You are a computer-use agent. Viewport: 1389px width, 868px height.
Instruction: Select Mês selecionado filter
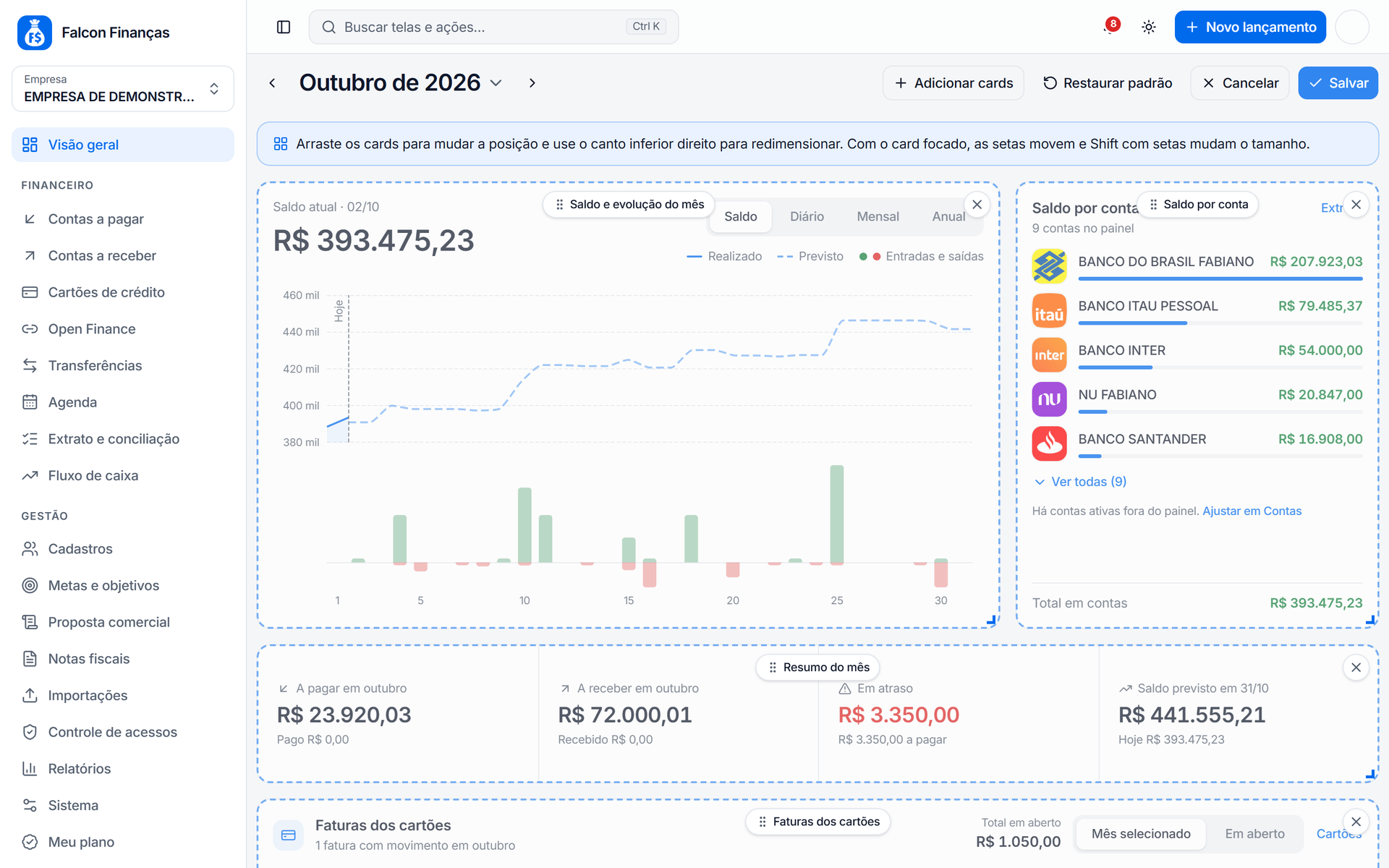click(x=1140, y=834)
